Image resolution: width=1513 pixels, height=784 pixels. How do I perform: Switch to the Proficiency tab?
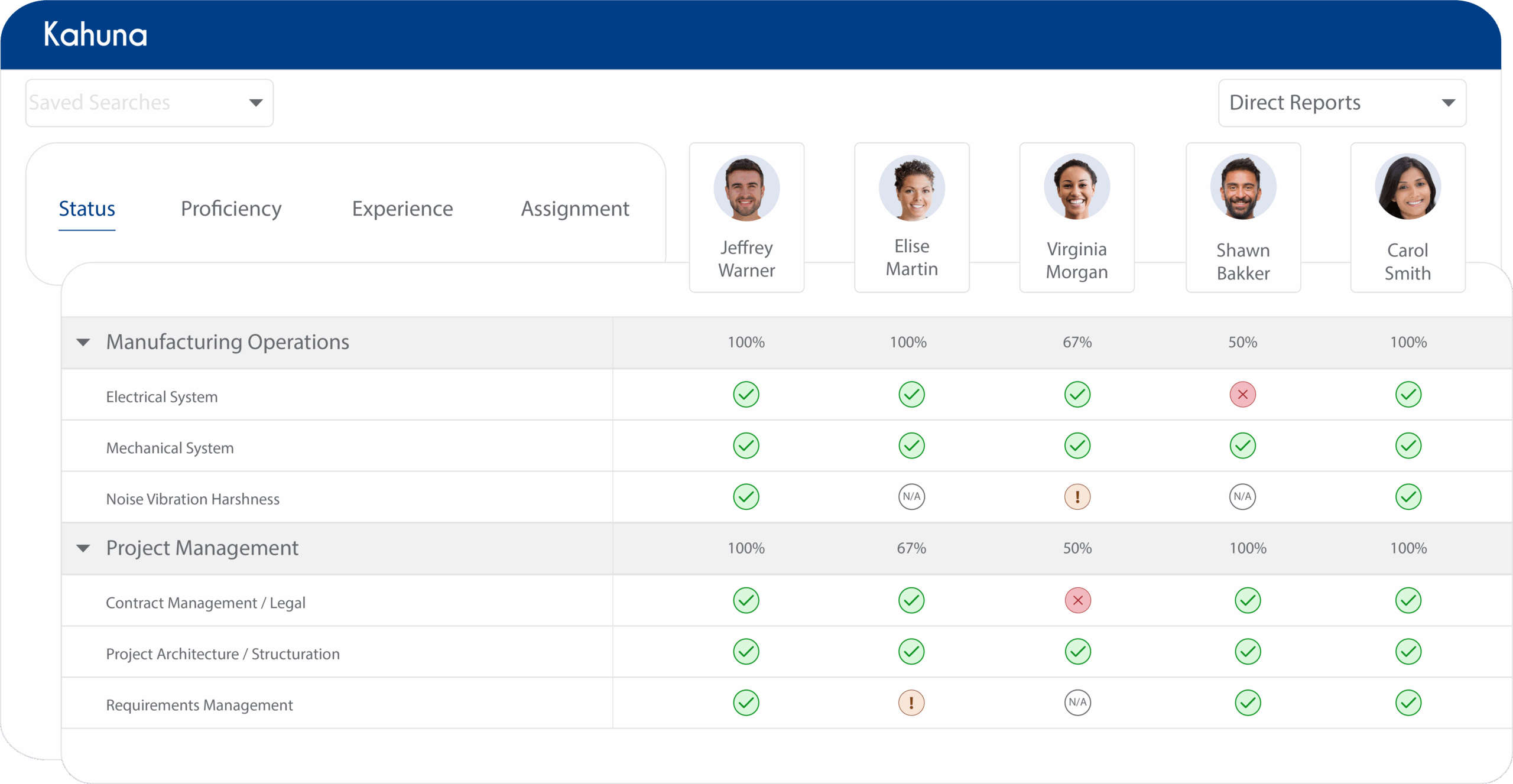pos(231,209)
